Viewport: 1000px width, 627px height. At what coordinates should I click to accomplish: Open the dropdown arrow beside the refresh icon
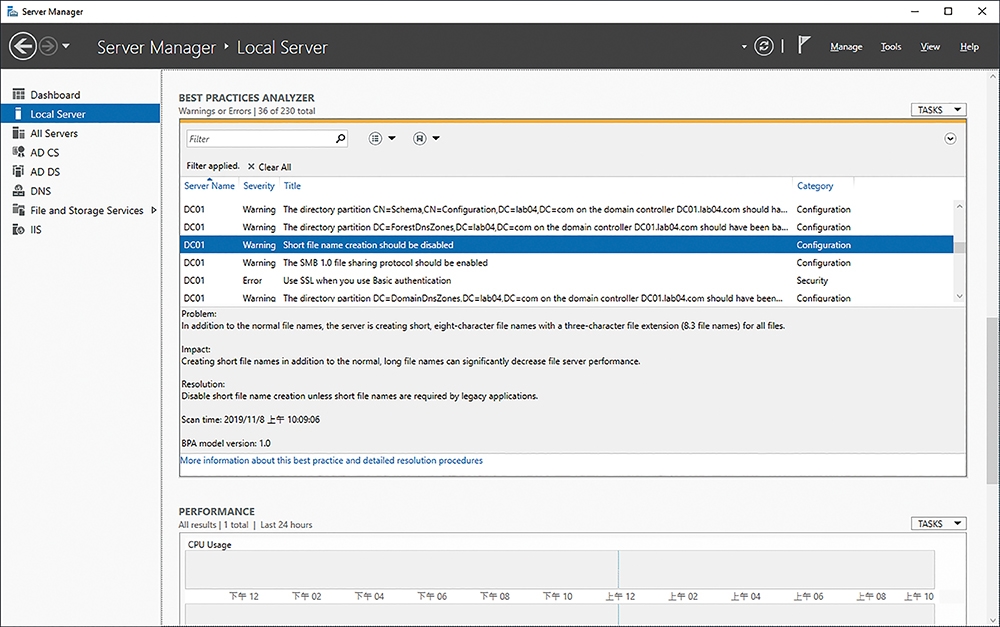pyautogui.click(x=744, y=47)
